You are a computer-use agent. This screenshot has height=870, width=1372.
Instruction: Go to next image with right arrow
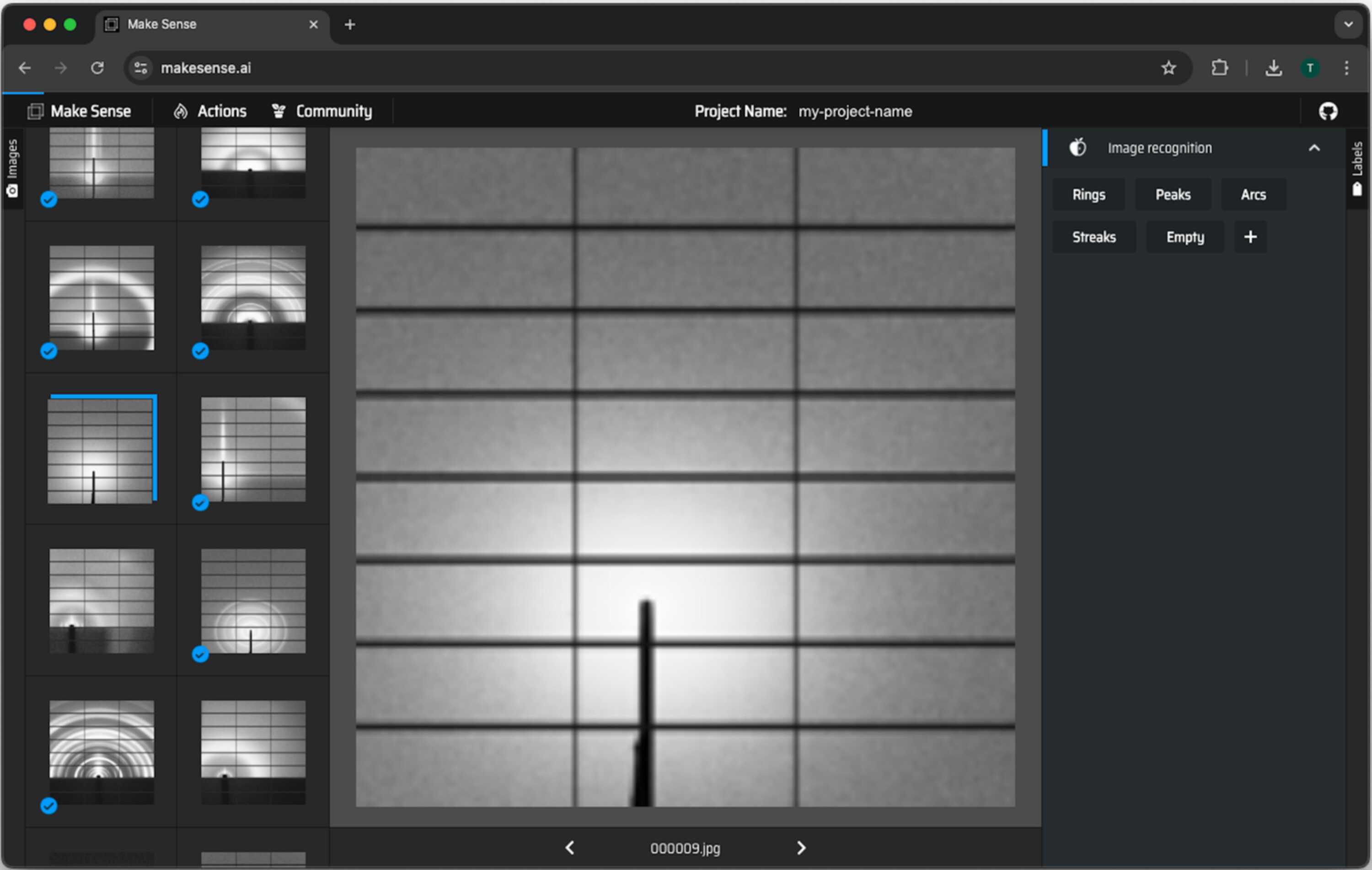pyautogui.click(x=801, y=848)
